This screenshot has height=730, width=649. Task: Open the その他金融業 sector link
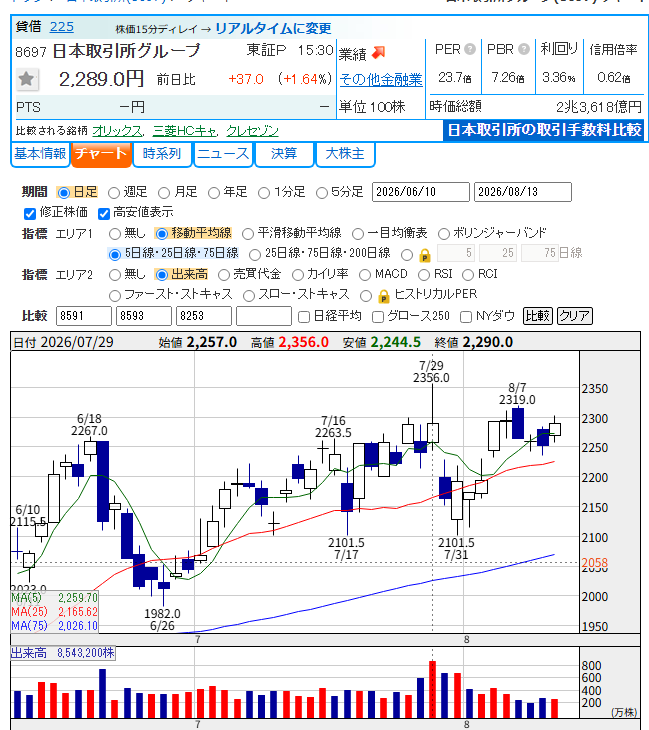click(x=381, y=80)
